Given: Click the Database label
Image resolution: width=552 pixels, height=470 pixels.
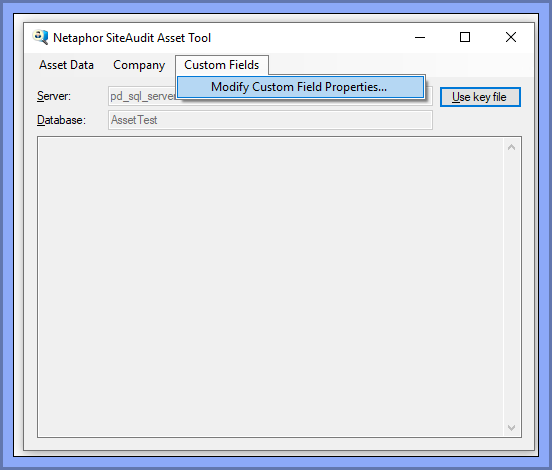Looking at the screenshot, I should click(61, 120).
